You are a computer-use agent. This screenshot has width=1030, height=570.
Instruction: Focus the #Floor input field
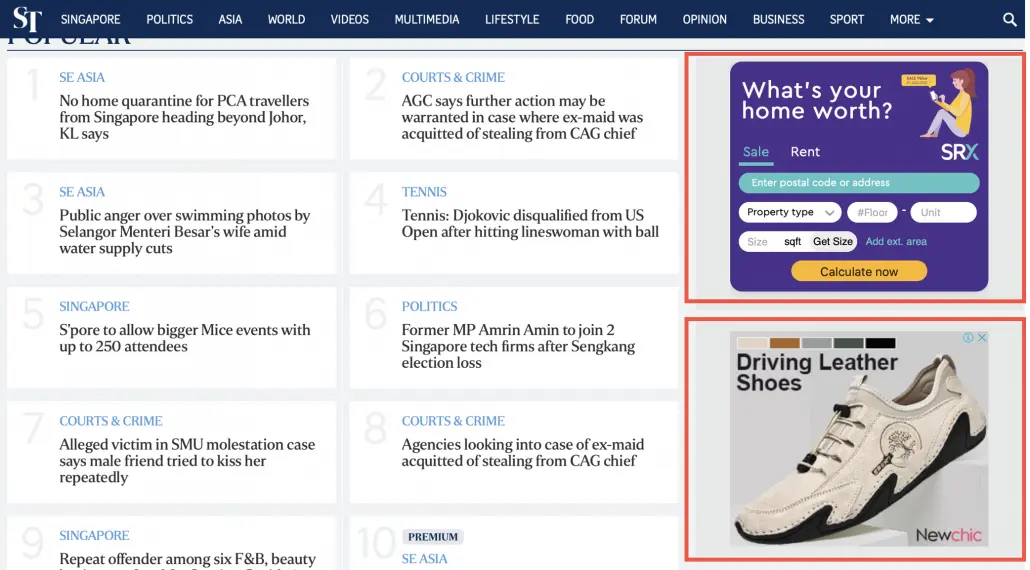click(x=872, y=212)
